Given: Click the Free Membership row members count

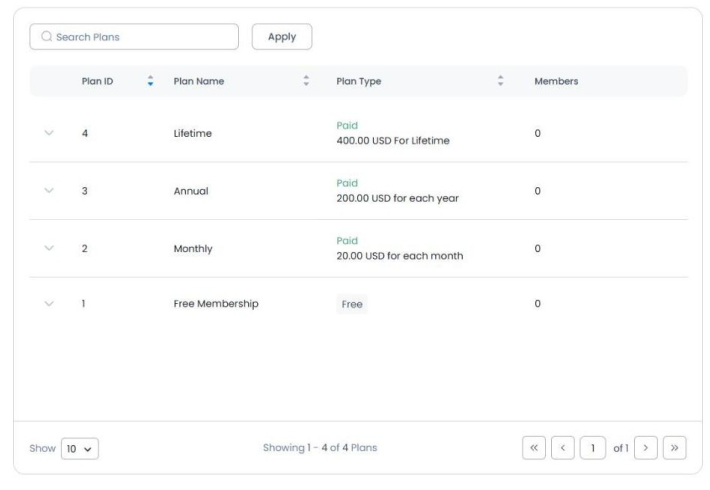Looking at the screenshot, I should tap(537, 303).
